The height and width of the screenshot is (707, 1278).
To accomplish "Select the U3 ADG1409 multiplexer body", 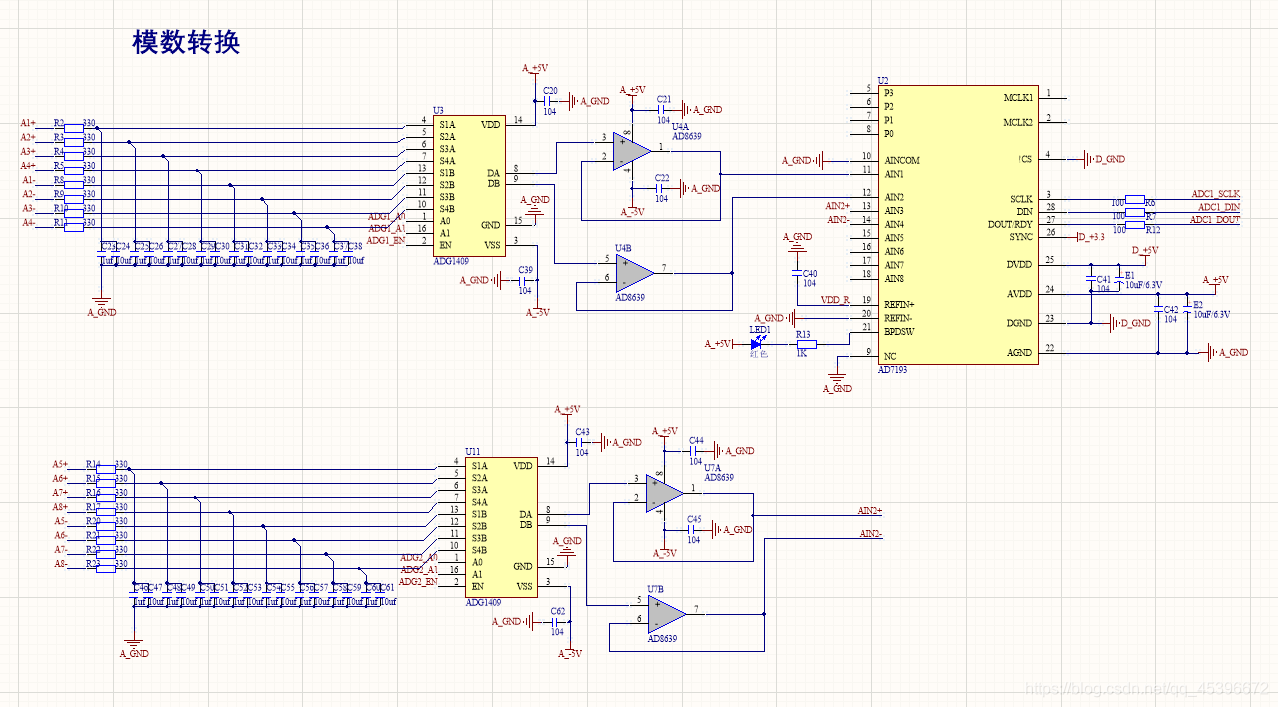I will 468,186.
